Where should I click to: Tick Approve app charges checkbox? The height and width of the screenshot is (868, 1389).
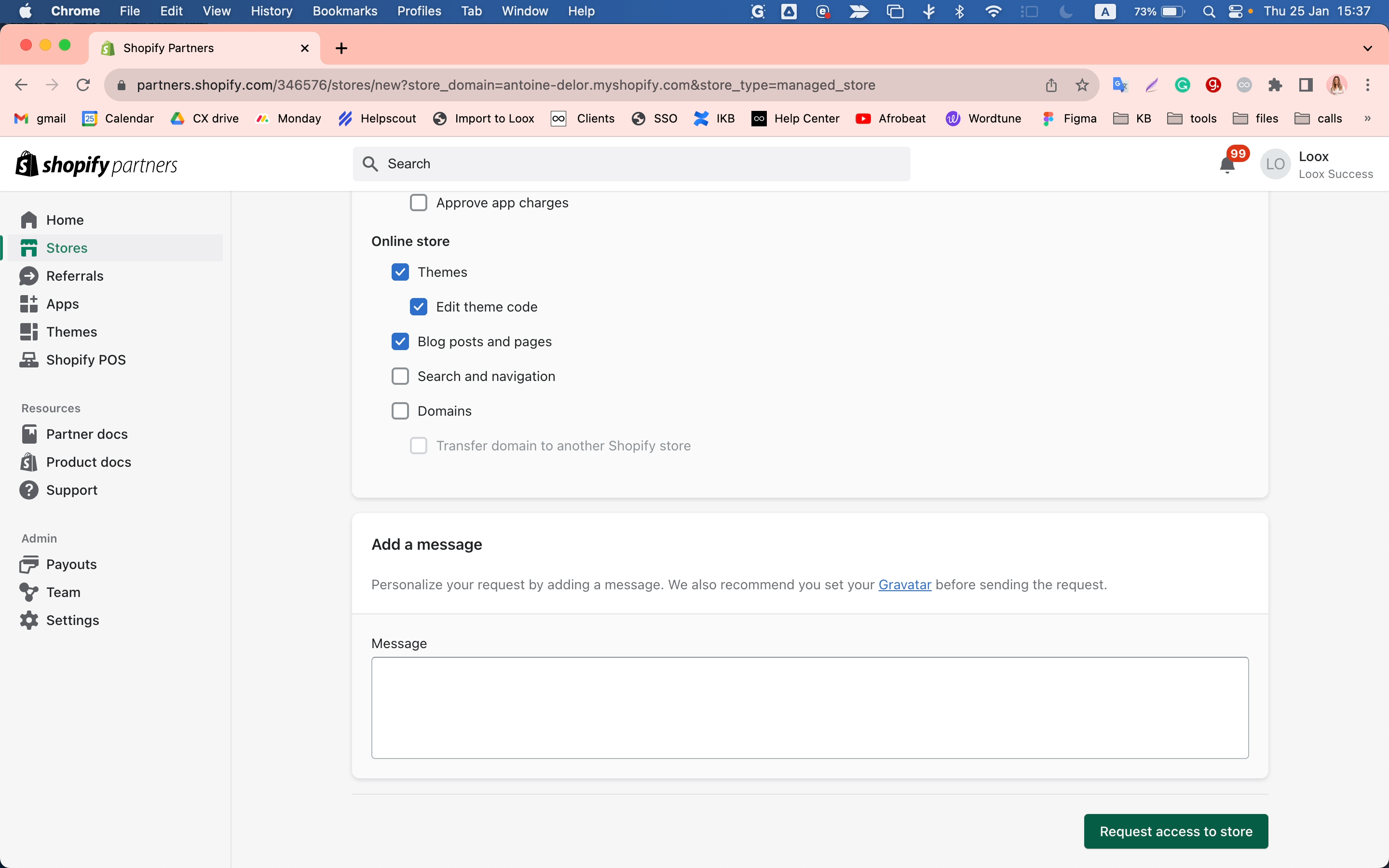pos(419,203)
